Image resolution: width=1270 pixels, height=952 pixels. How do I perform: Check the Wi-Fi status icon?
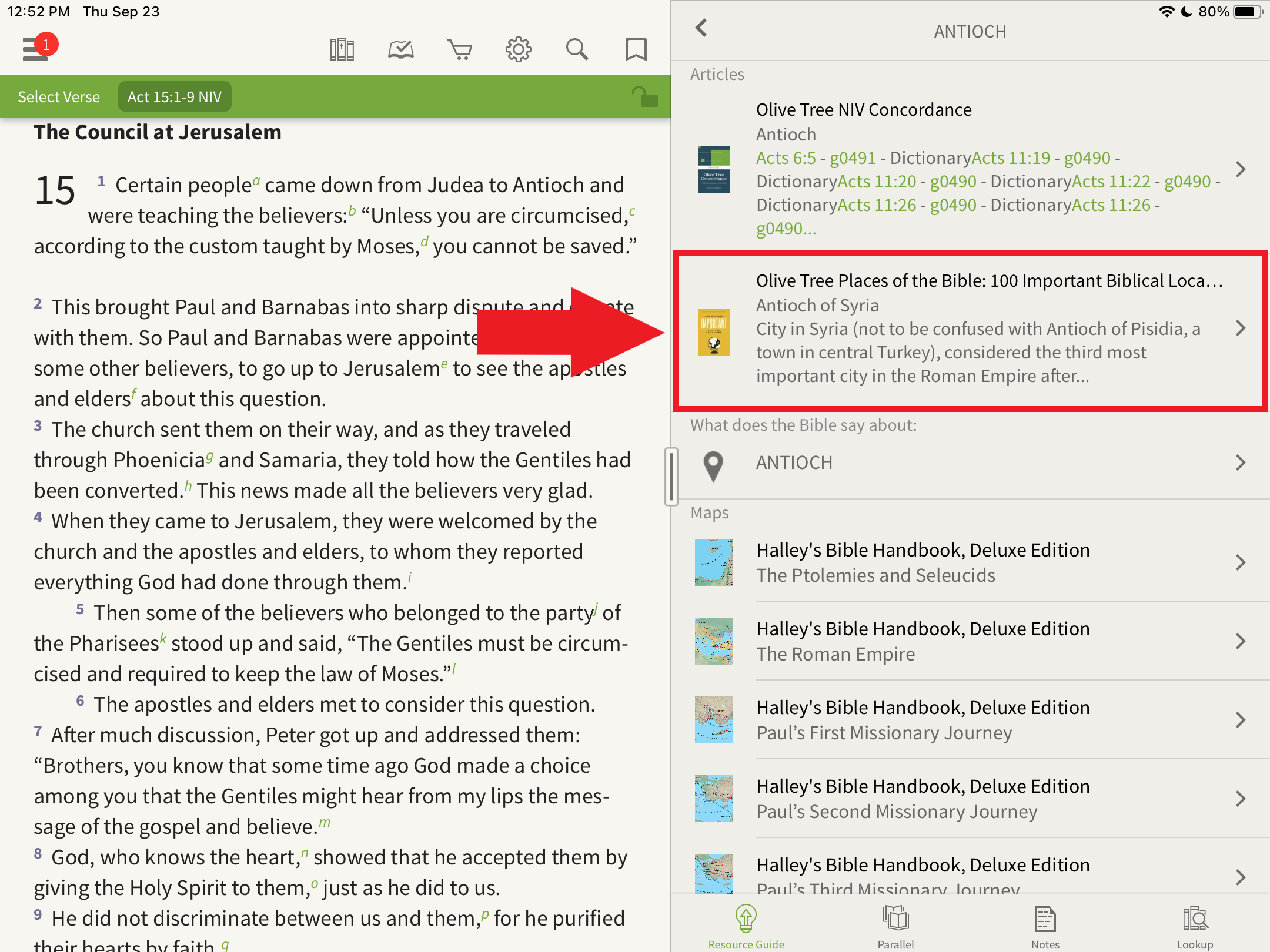[1167, 12]
